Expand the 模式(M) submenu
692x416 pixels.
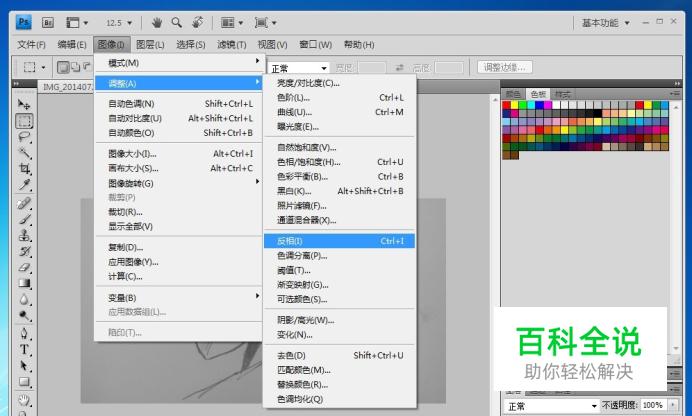tap(180, 63)
